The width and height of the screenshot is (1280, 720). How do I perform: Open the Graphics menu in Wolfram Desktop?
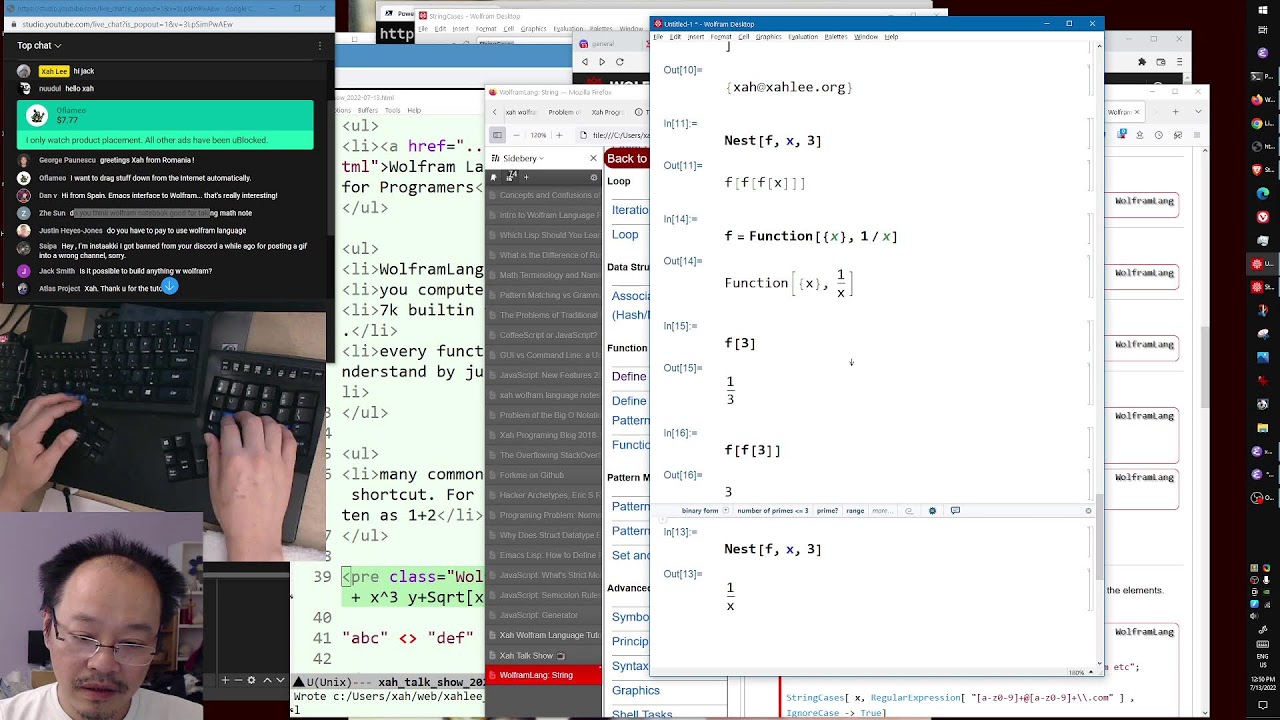coord(768,37)
